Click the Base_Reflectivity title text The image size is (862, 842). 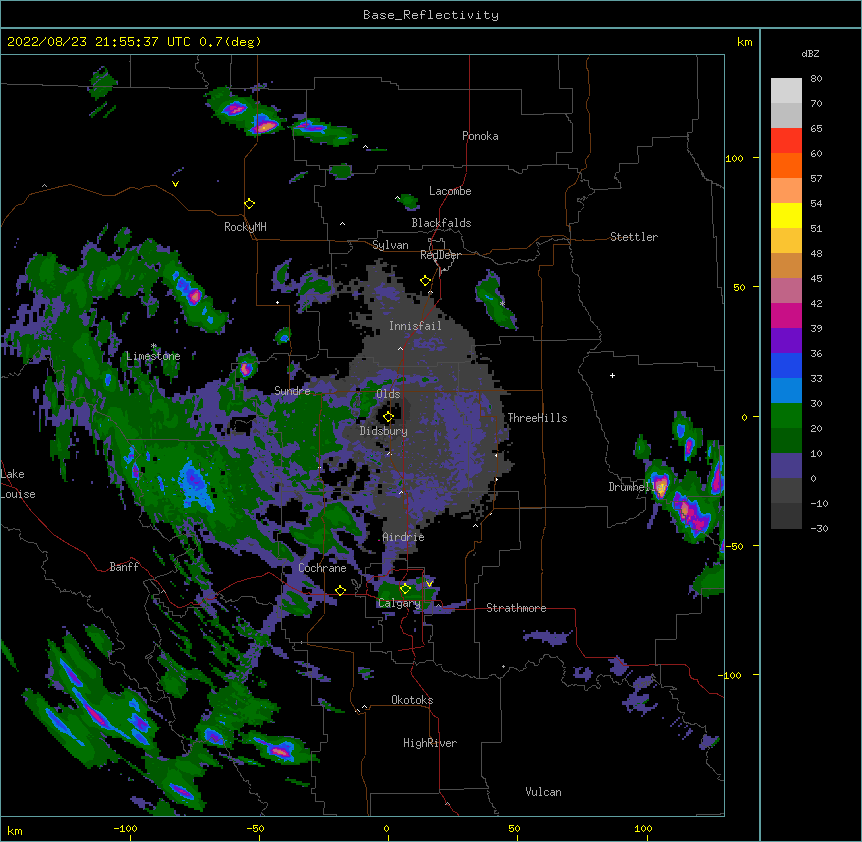[x=431, y=15]
